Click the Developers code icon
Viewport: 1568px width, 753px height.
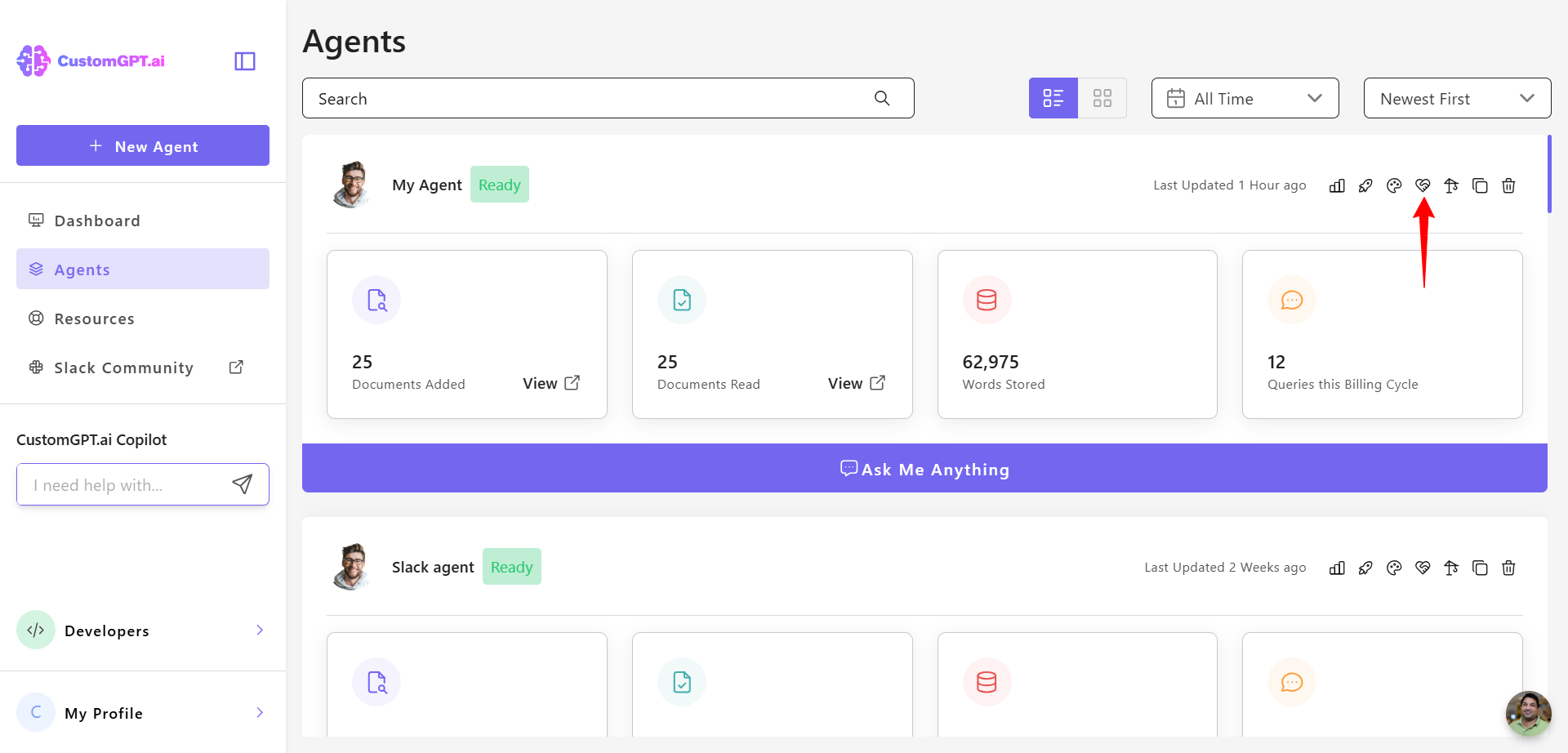36,630
